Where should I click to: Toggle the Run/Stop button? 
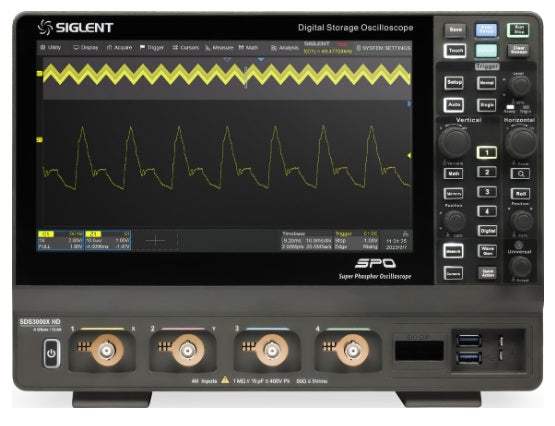(518, 30)
